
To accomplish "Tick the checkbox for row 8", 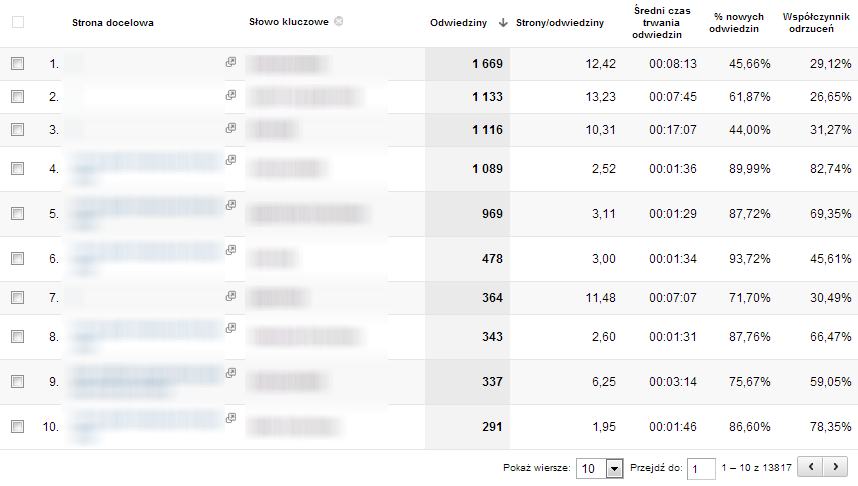I will [x=17, y=337].
